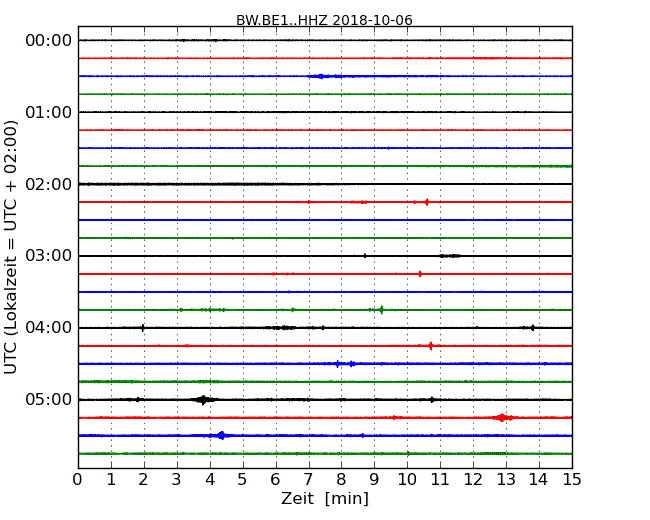The height and width of the screenshot is (520, 650).
Task: Click the blue burst near minute 7.4 on the third trace from the top
Action: [321, 76]
